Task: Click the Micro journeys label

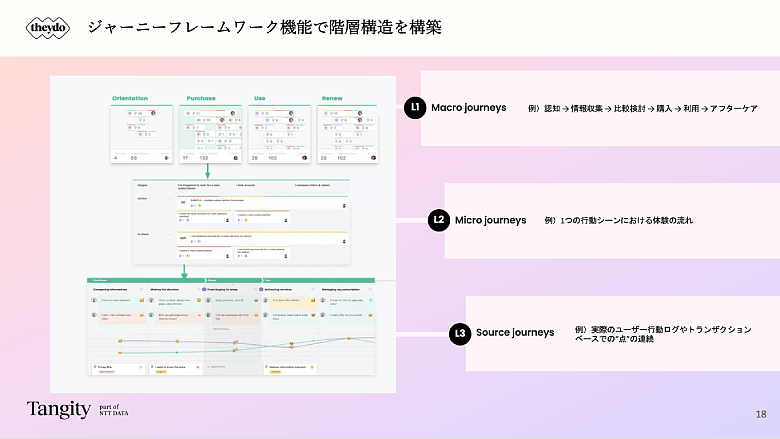Action: 490,220
